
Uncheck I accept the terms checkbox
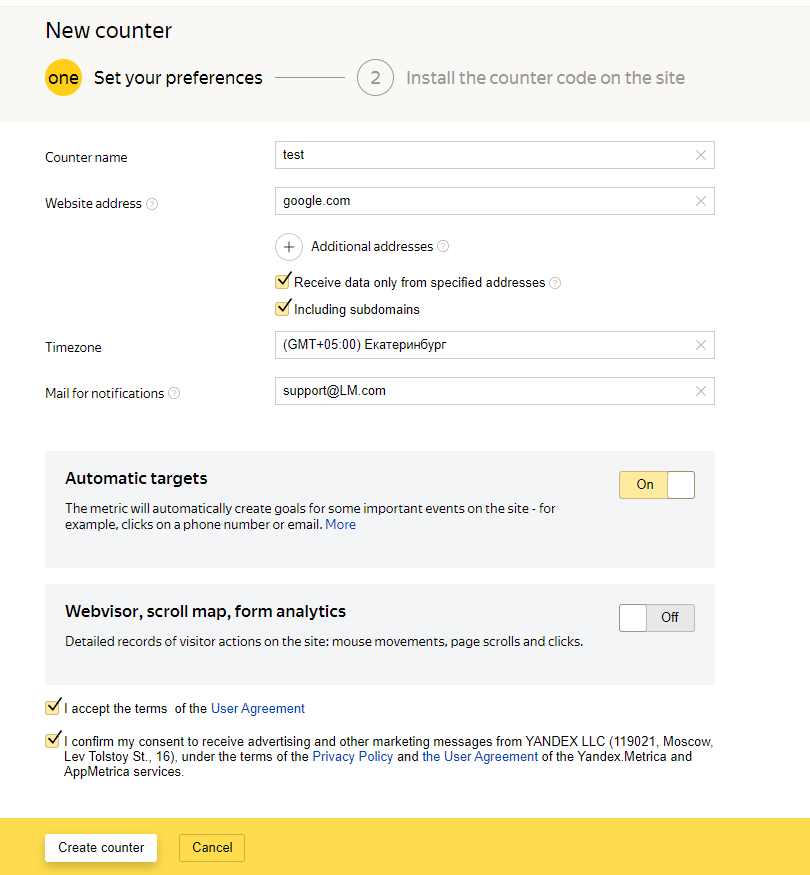[x=53, y=708]
